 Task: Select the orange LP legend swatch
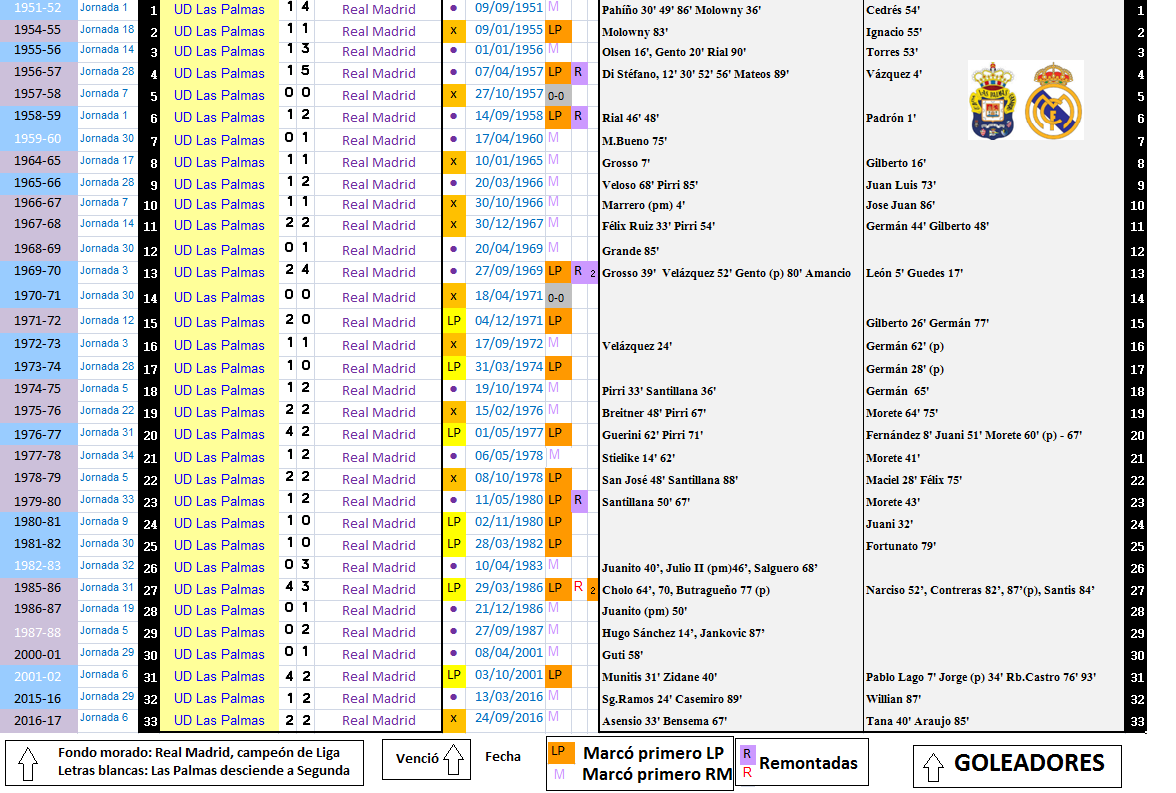tap(559, 752)
